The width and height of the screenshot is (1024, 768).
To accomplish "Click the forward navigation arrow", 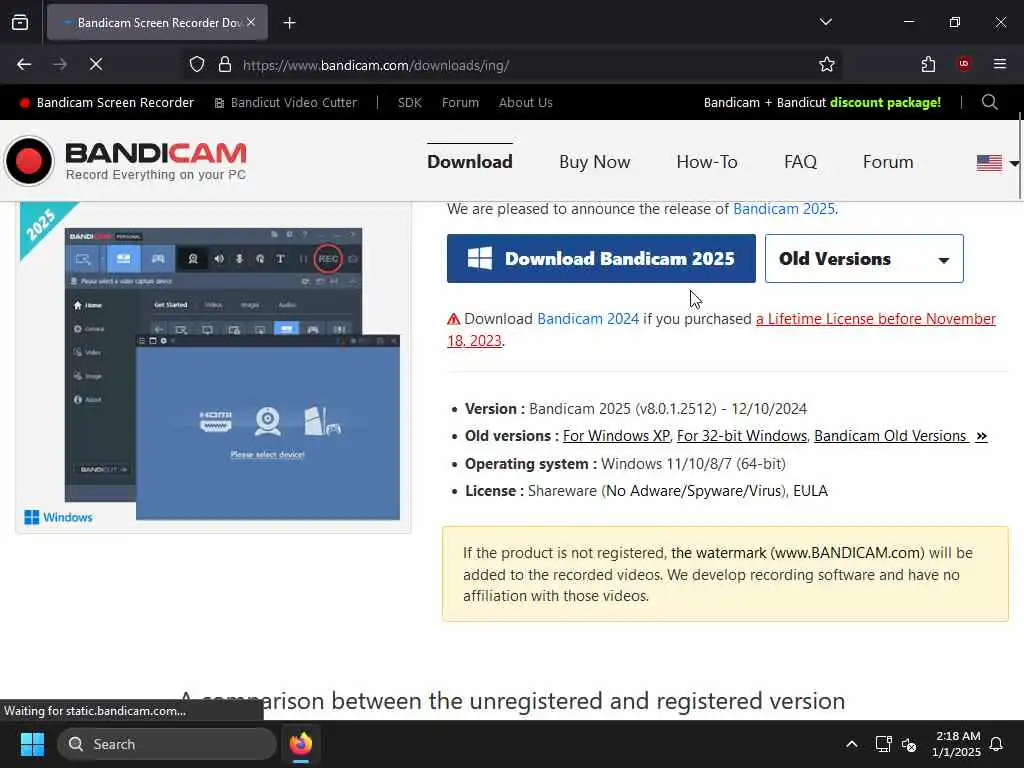I will pos(60,64).
